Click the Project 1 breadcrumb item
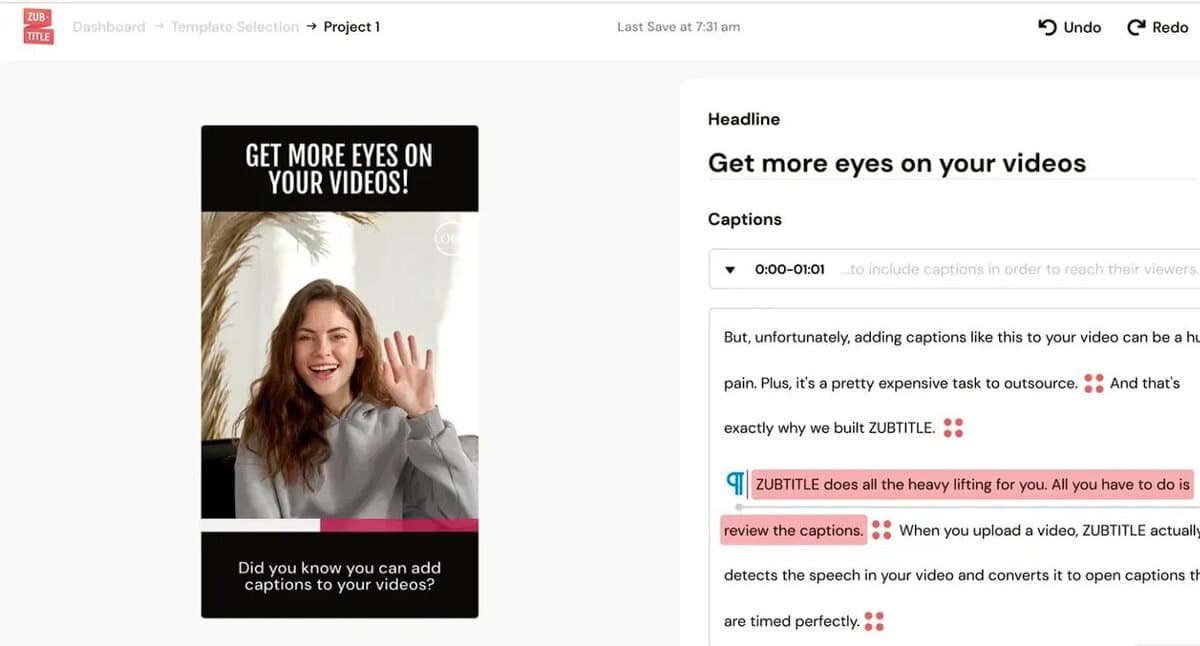 tap(352, 27)
